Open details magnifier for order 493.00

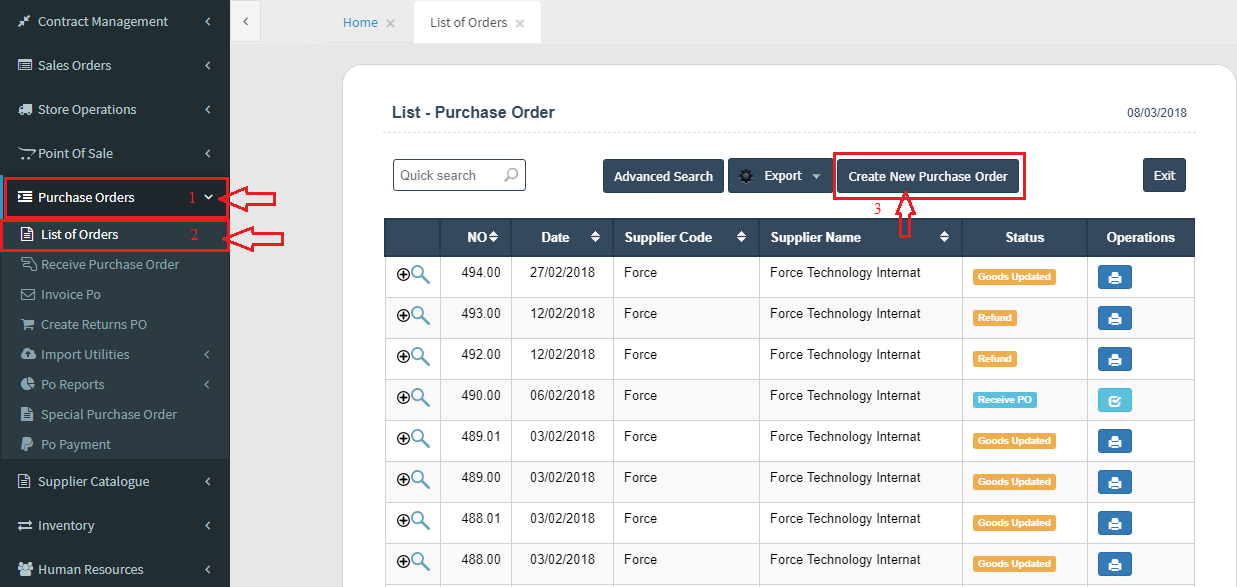click(x=420, y=315)
